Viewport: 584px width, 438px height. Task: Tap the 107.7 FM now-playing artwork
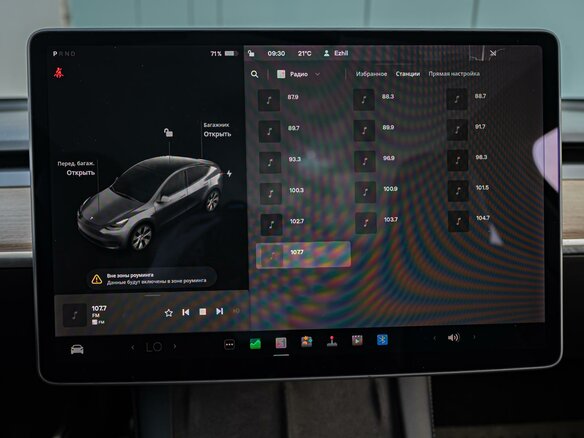[74, 315]
